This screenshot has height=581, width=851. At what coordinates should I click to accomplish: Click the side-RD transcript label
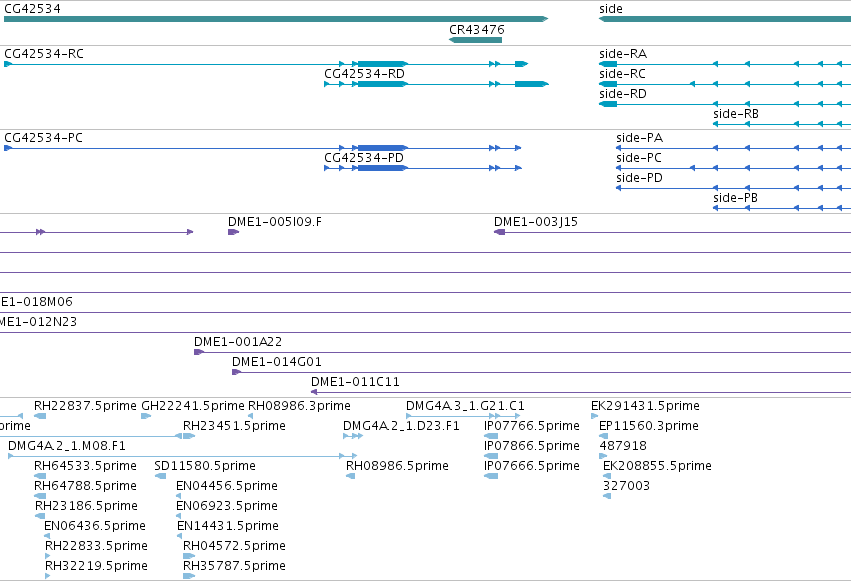pyautogui.click(x=623, y=94)
